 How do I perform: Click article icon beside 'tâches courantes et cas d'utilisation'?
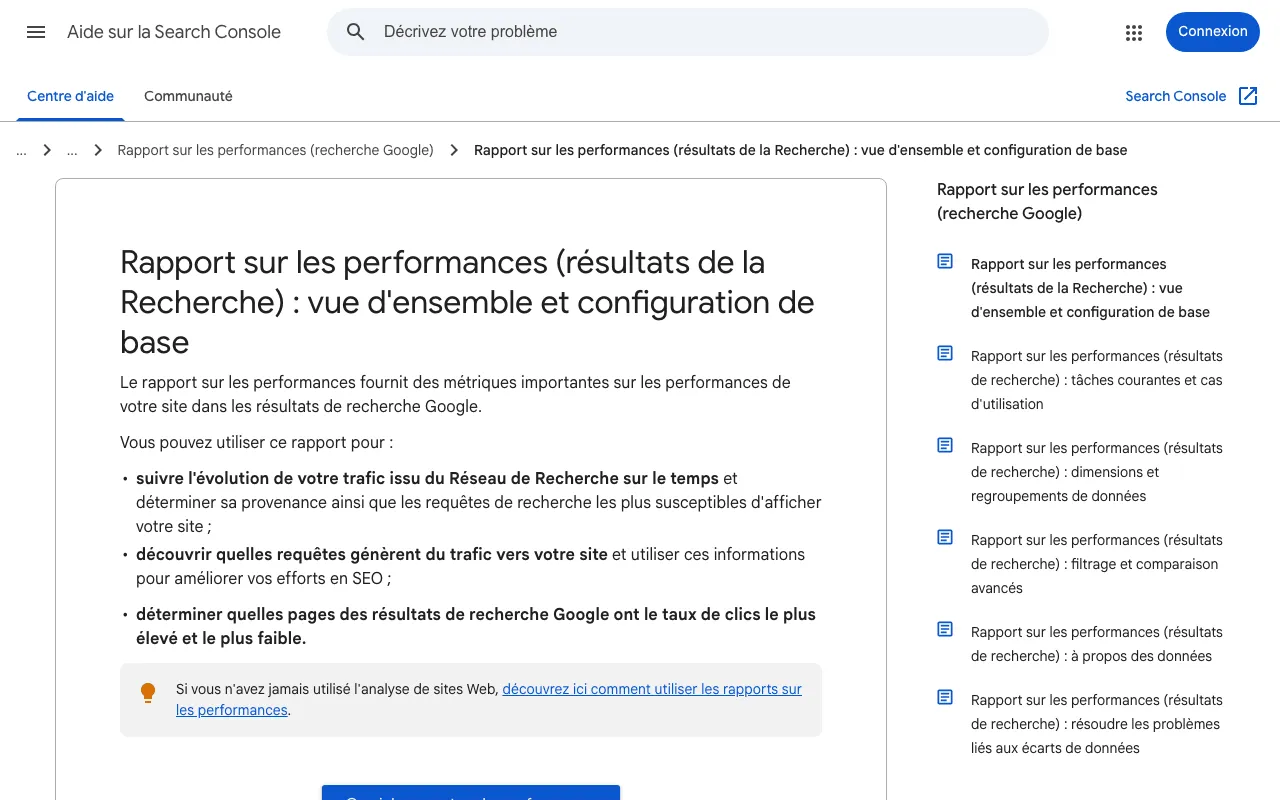945,353
